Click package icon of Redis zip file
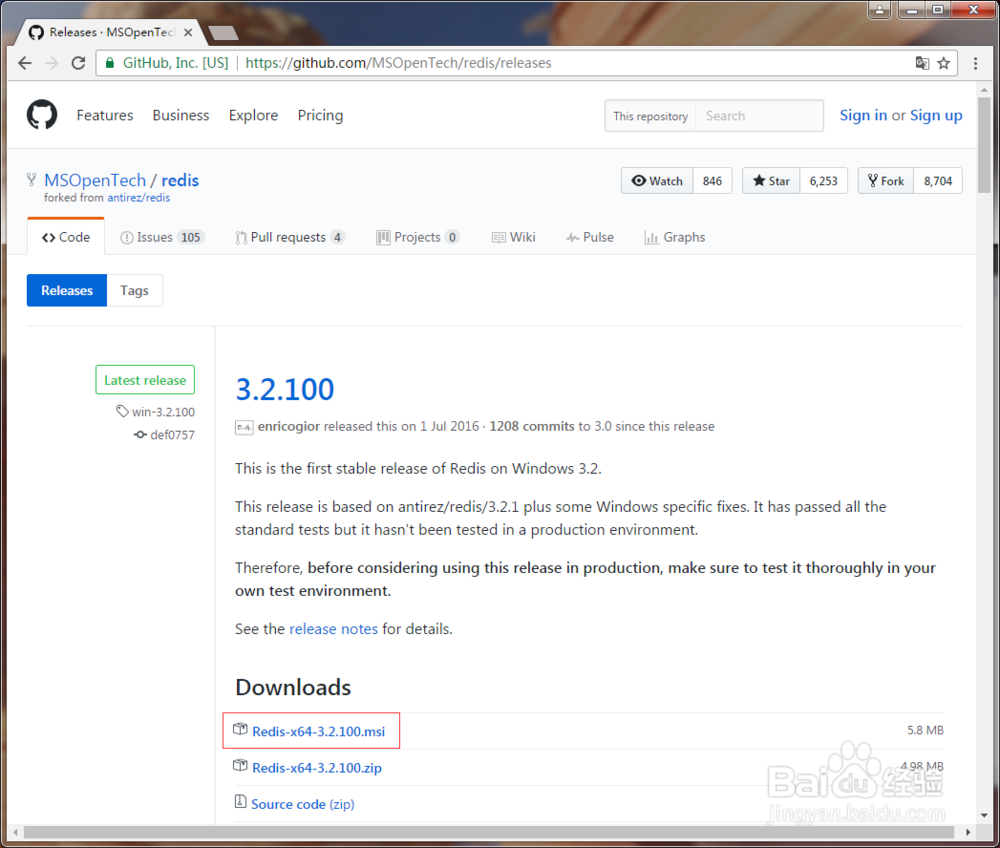The height and width of the screenshot is (848, 1000). point(240,766)
